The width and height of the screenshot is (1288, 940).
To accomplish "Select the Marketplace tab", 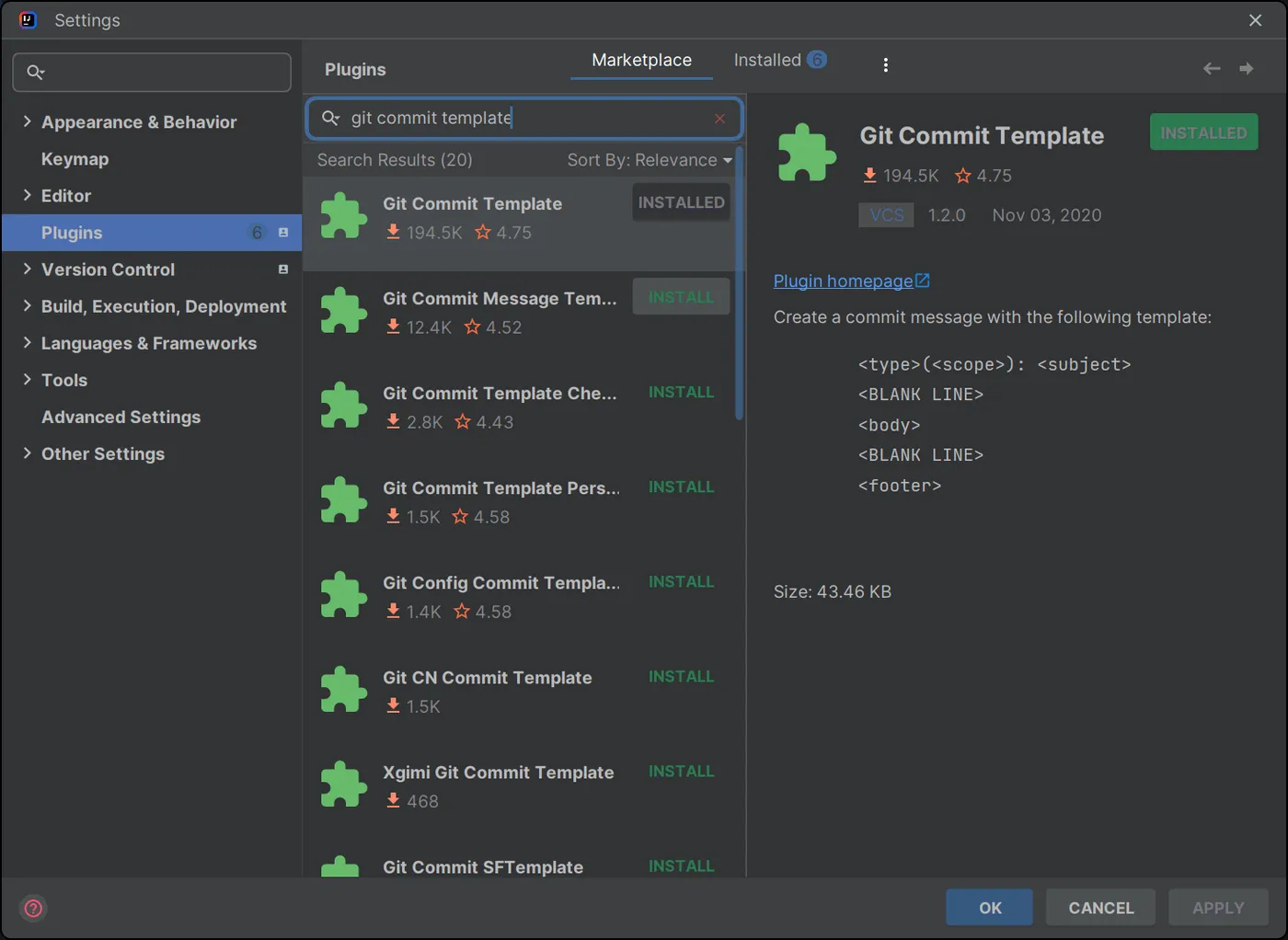I will click(641, 60).
